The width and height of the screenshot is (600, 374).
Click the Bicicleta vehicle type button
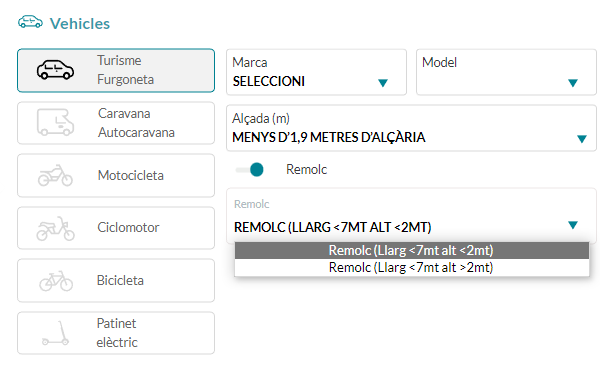pyautogui.click(x=116, y=281)
